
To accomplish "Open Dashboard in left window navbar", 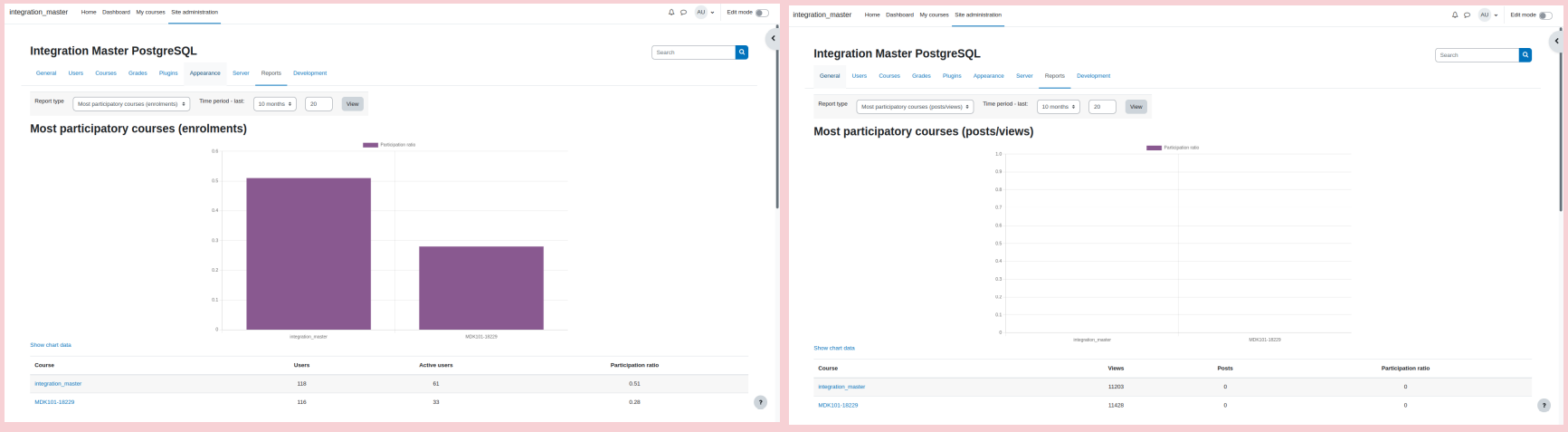I will tap(116, 13).
